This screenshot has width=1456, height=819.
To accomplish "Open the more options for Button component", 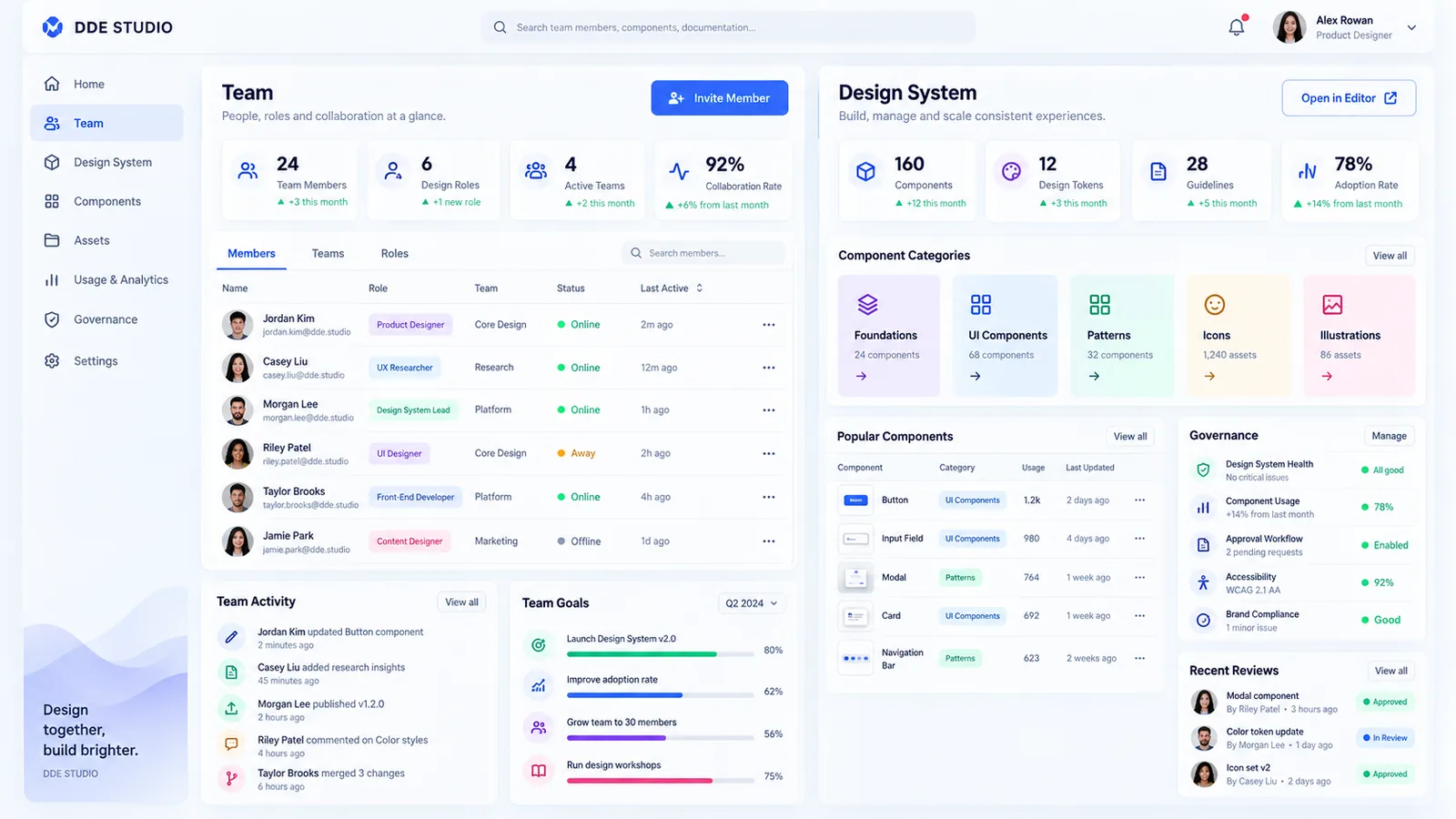I will pos(1140,500).
